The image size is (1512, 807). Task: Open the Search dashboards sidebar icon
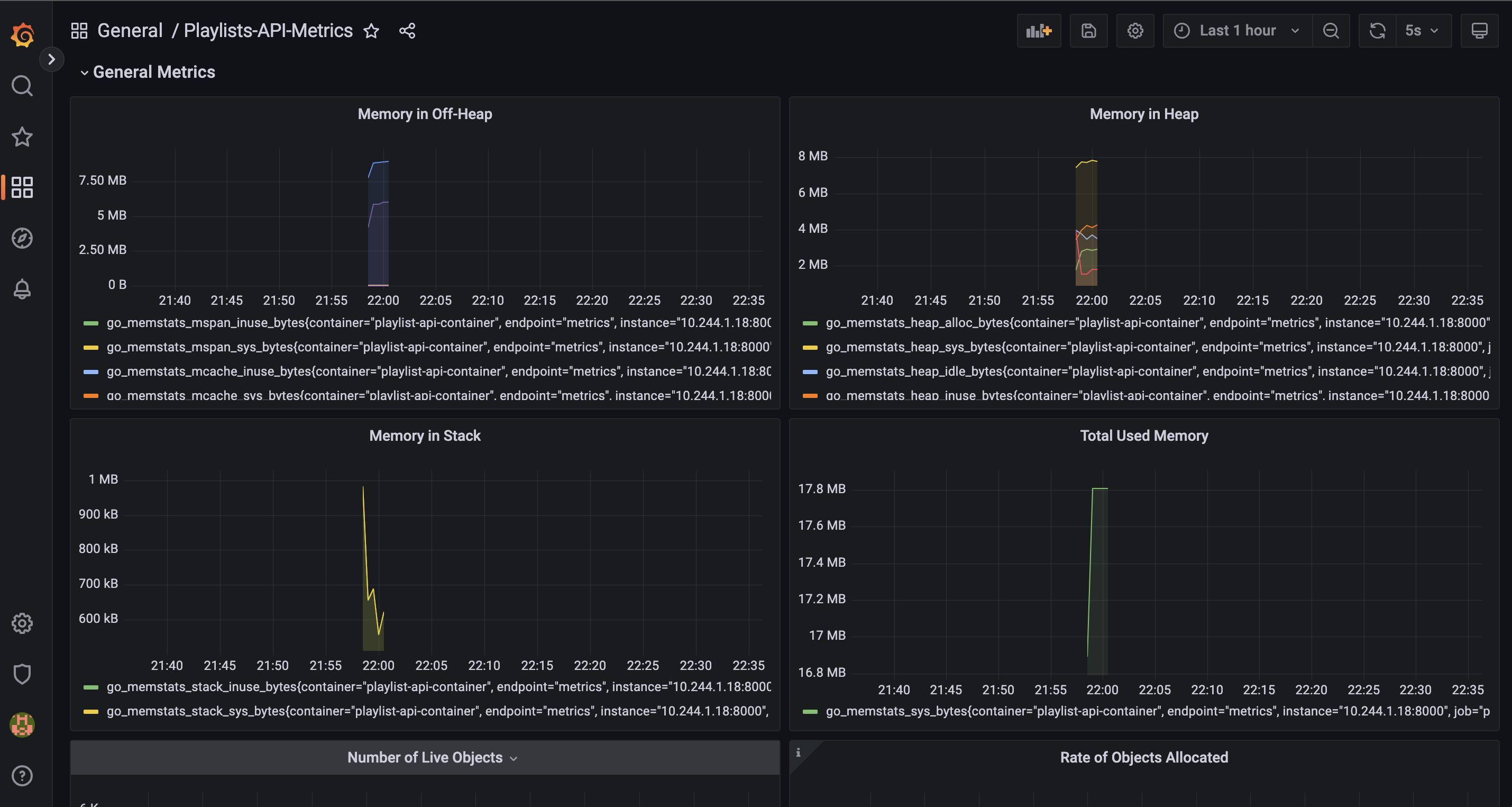click(22, 86)
